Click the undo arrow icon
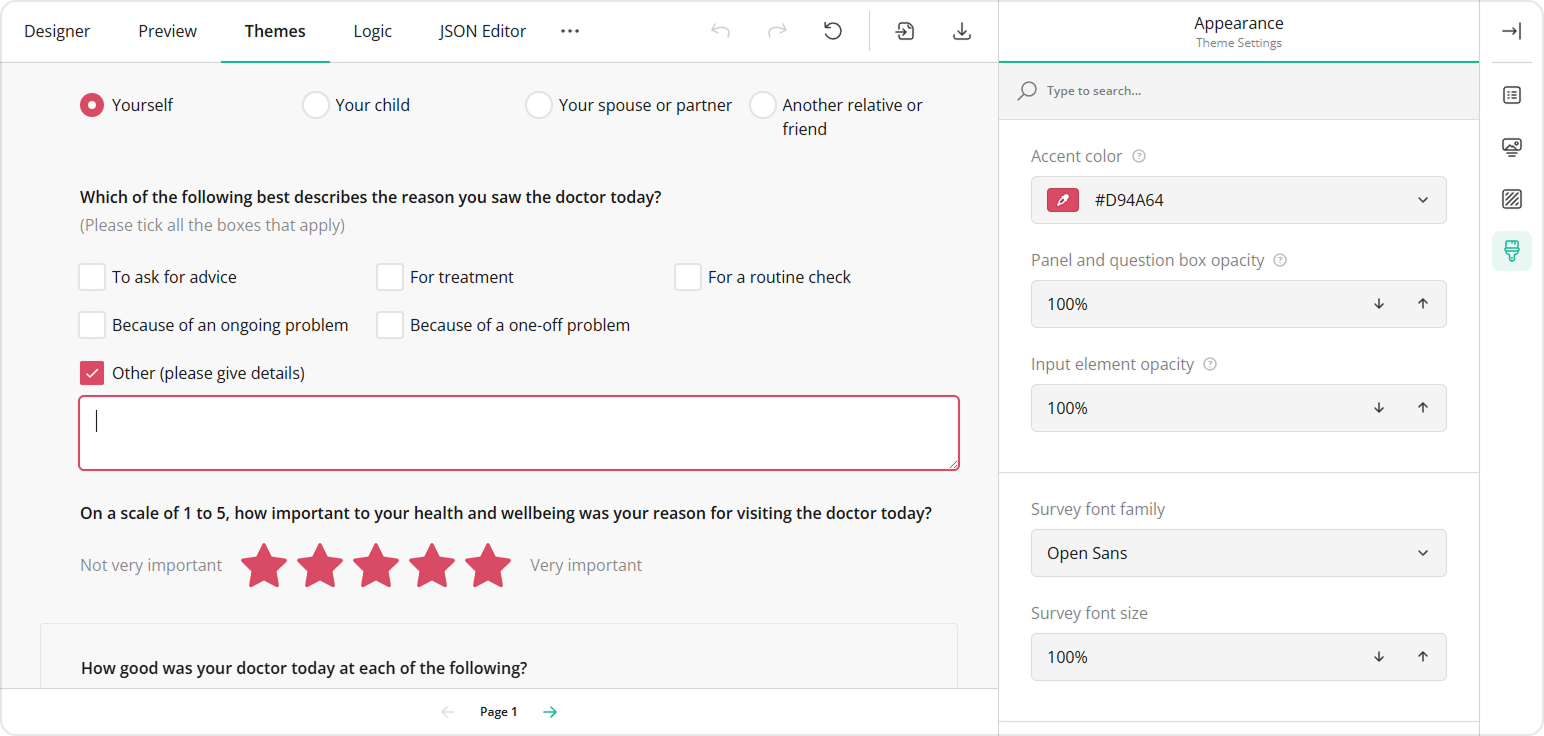Screen dimensions: 1544x736 (x=720, y=31)
